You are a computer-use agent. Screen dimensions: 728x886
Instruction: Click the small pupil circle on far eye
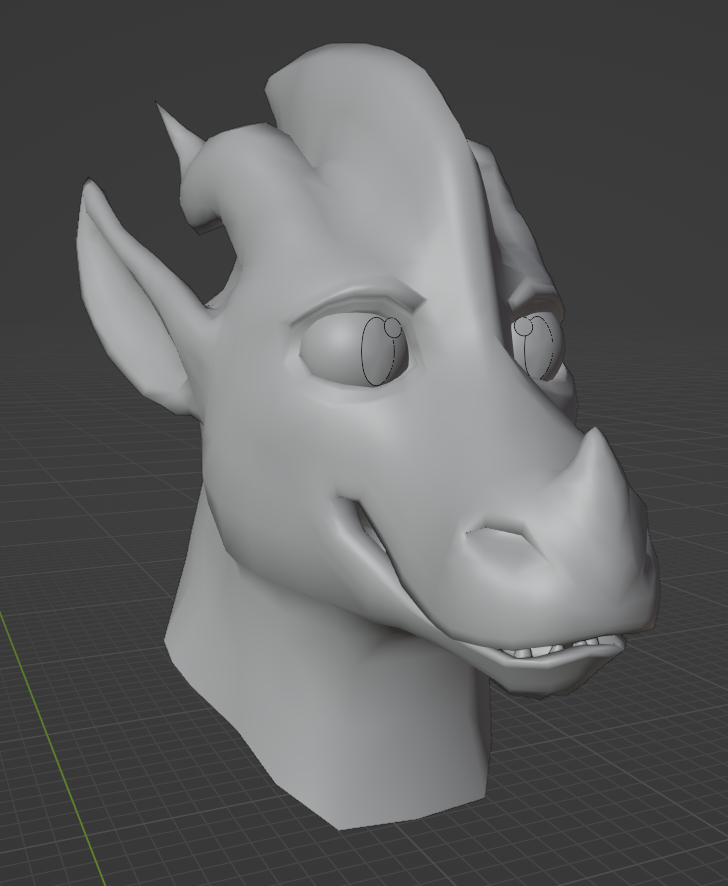[523, 327]
